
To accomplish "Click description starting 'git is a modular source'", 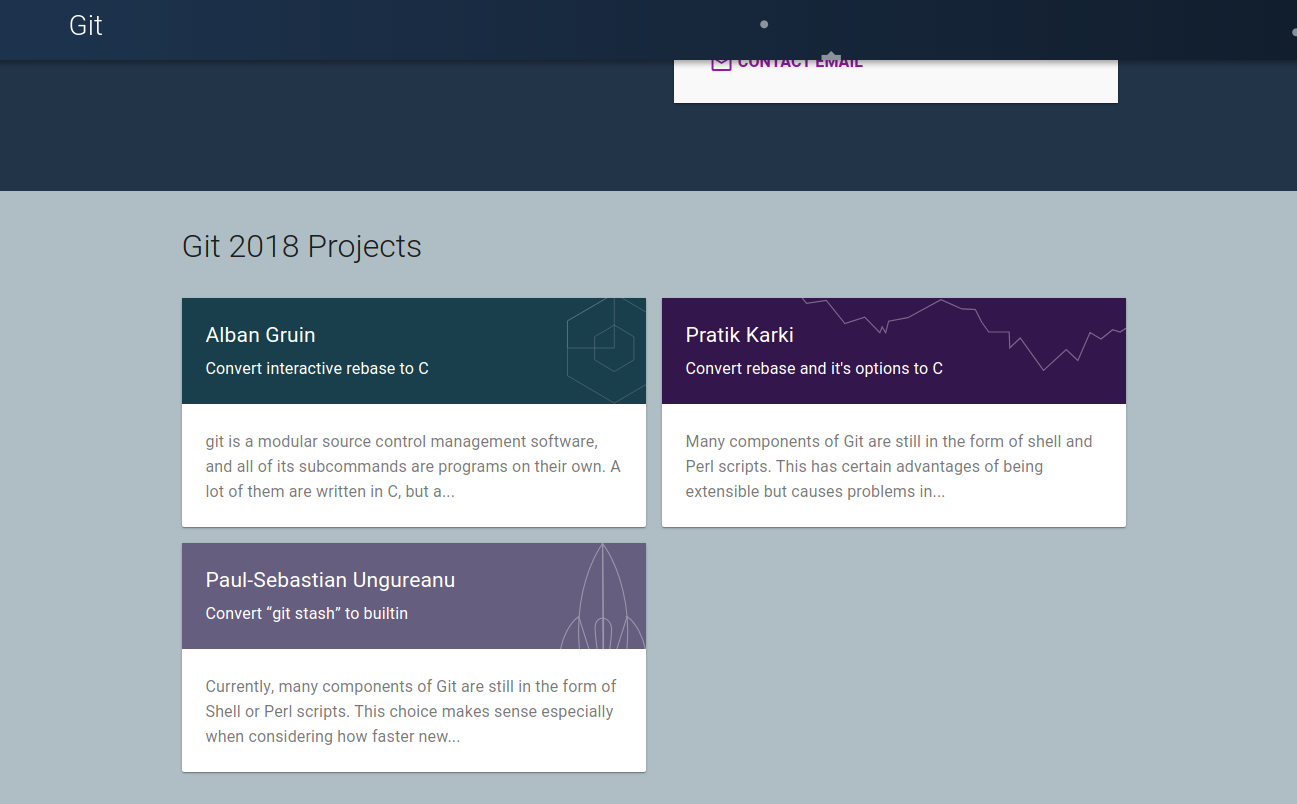I will 413,466.
